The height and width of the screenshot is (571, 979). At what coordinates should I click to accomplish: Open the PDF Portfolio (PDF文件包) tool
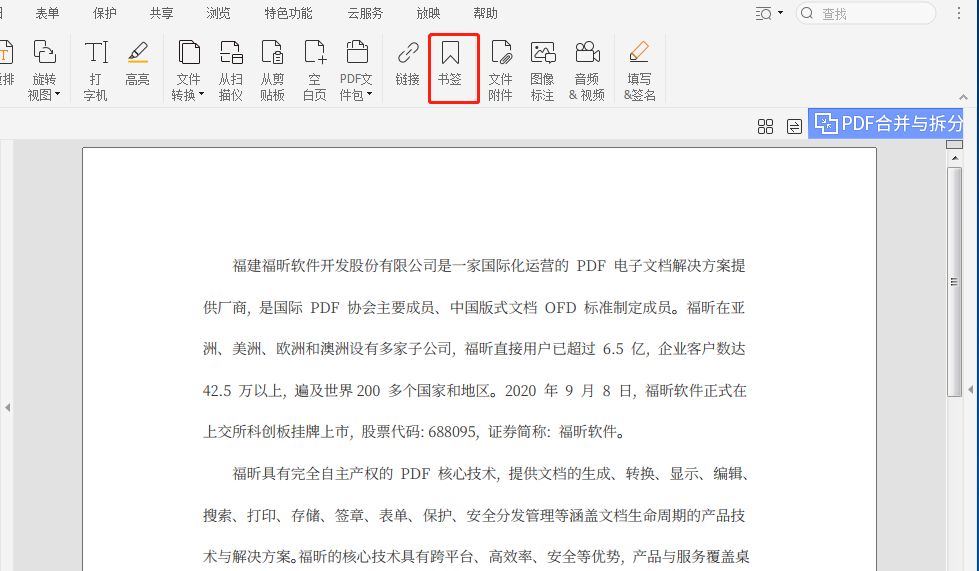[356, 69]
